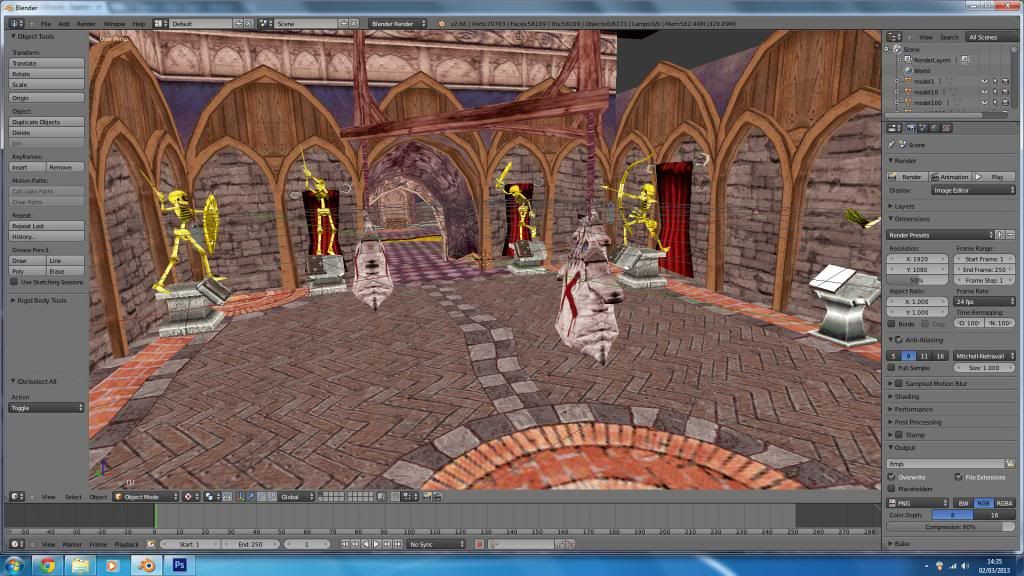Viewport: 1024px width, 576px height.
Task: Enable the Placeholders checkbox
Action: (x=892, y=488)
